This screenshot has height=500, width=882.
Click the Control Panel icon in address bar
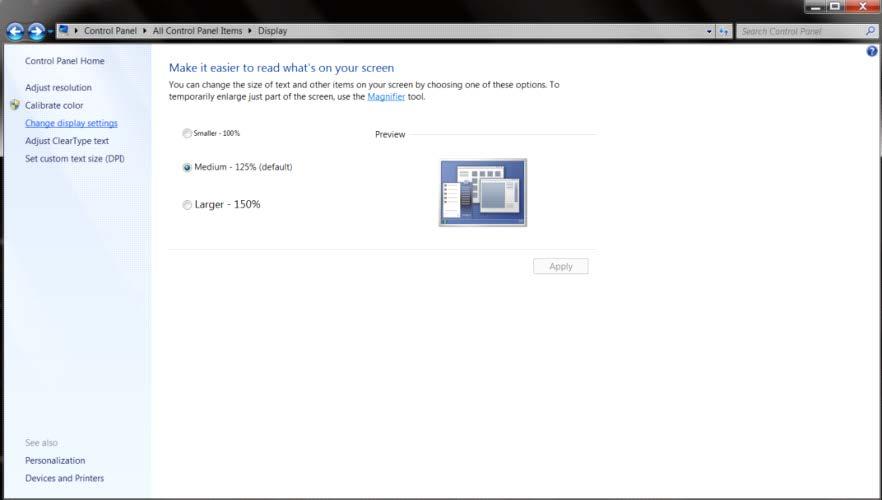click(64, 30)
